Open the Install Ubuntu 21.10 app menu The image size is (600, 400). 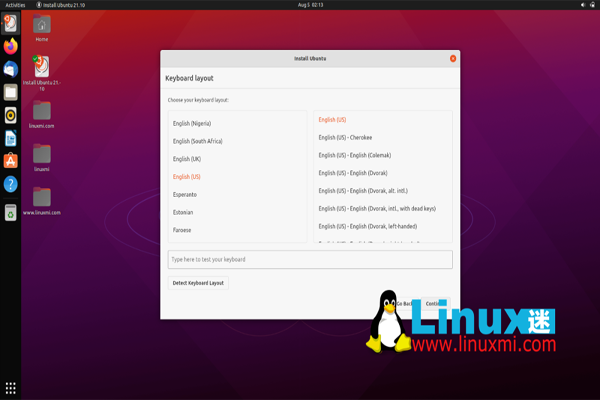60,5
